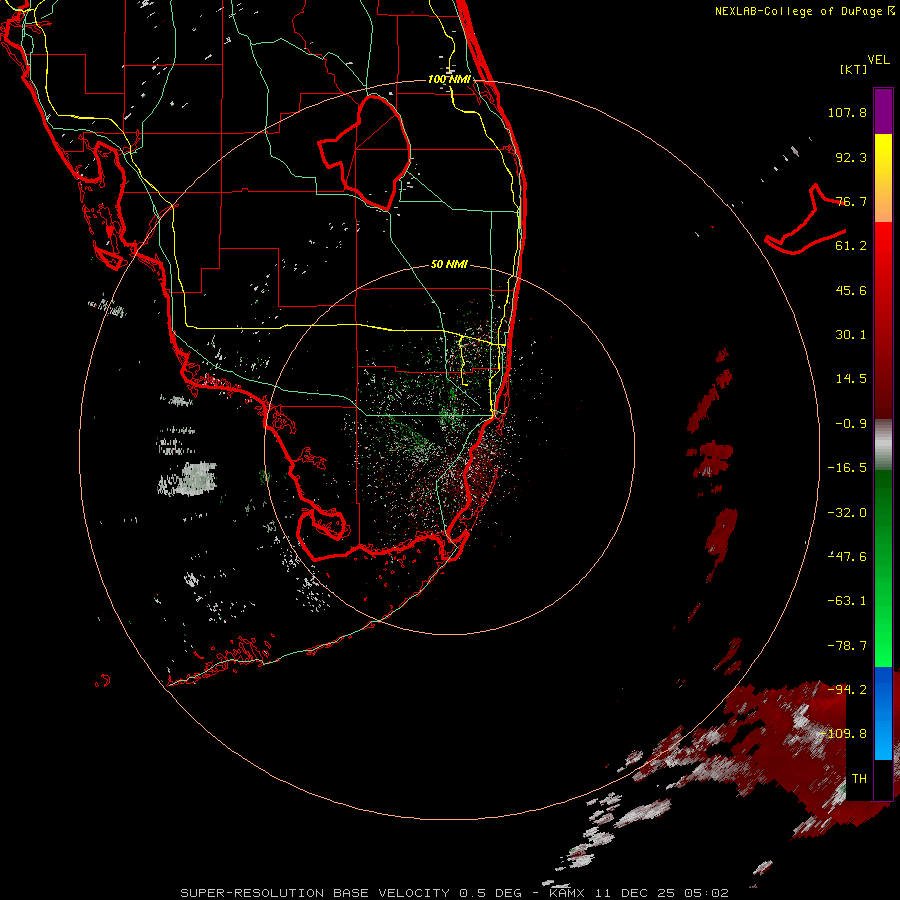This screenshot has width=900, height=900.
Task: Click the VEL legend title
Action: click(878, 60)
